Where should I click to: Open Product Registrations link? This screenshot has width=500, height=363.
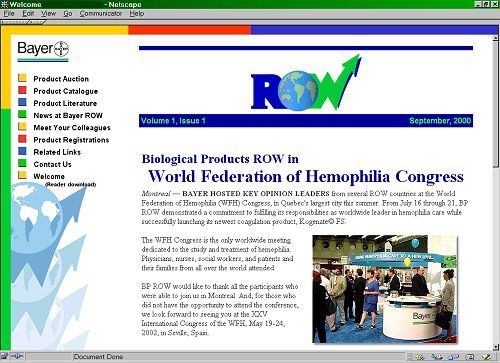[71, 140]
